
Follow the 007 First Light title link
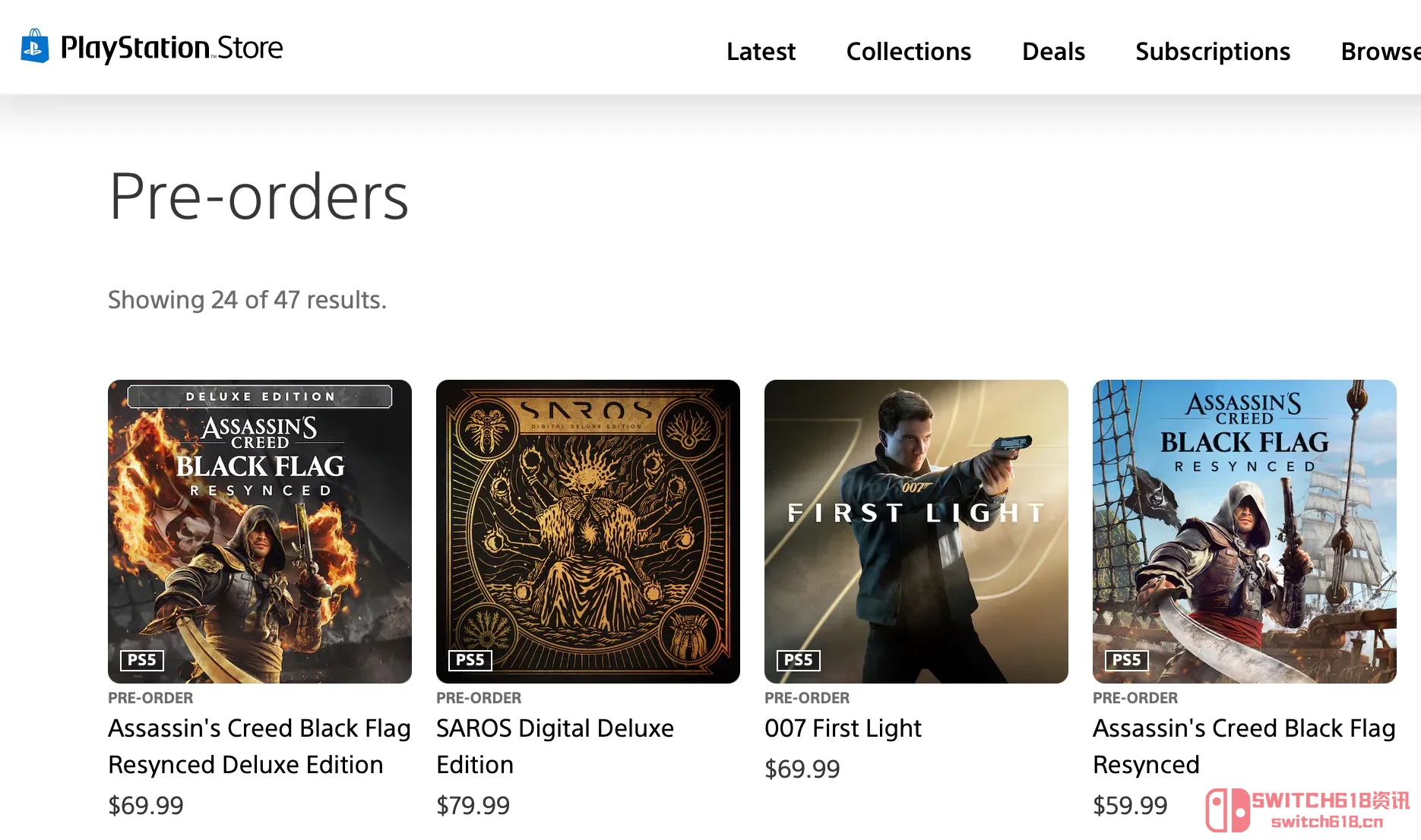point(843,728)
